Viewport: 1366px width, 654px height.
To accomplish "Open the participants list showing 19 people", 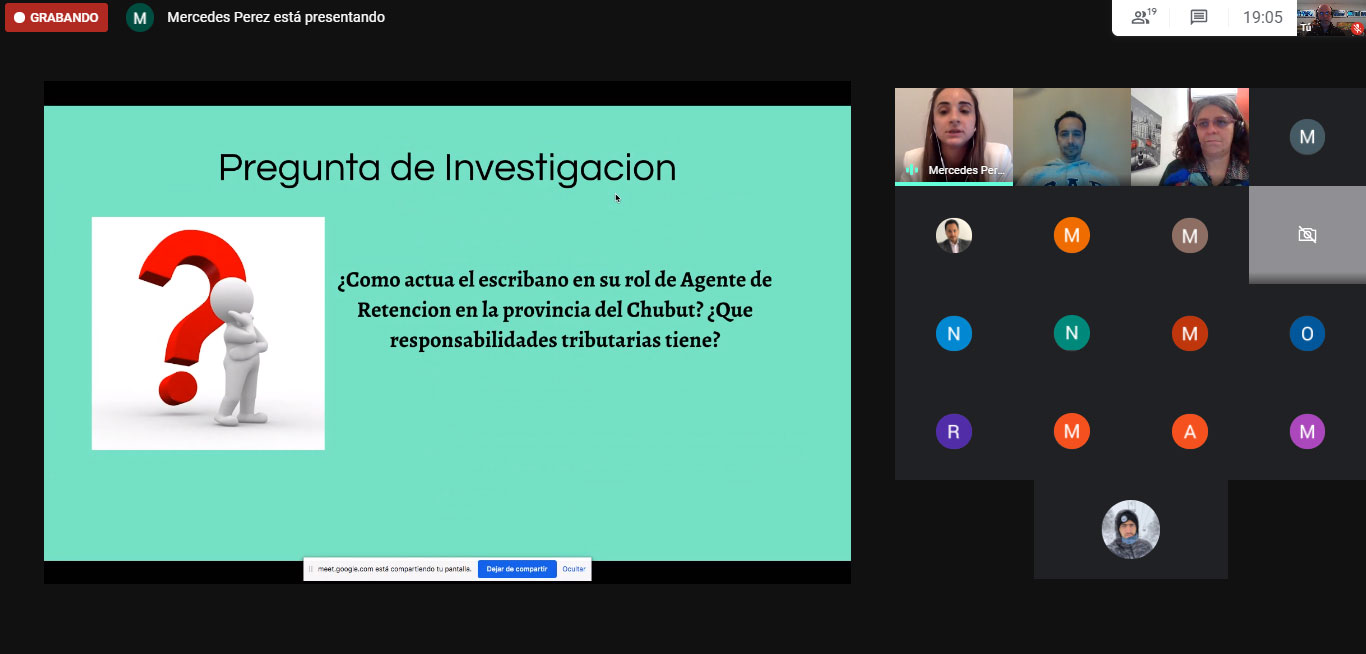I will pyautogui.click(x=1143, y=17).
